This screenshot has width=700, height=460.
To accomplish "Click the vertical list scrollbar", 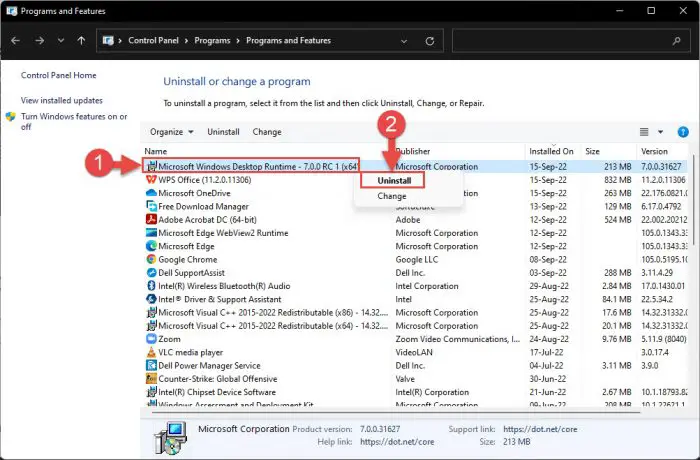I will pos(694,199).
